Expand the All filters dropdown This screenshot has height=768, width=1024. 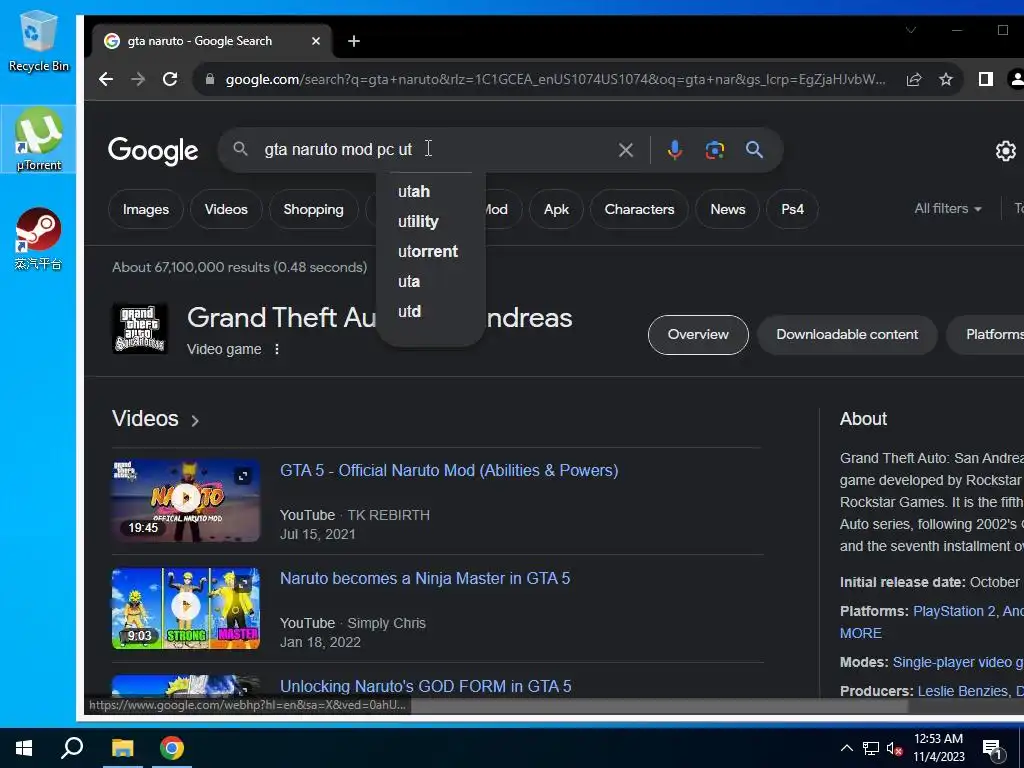(948, 209)
